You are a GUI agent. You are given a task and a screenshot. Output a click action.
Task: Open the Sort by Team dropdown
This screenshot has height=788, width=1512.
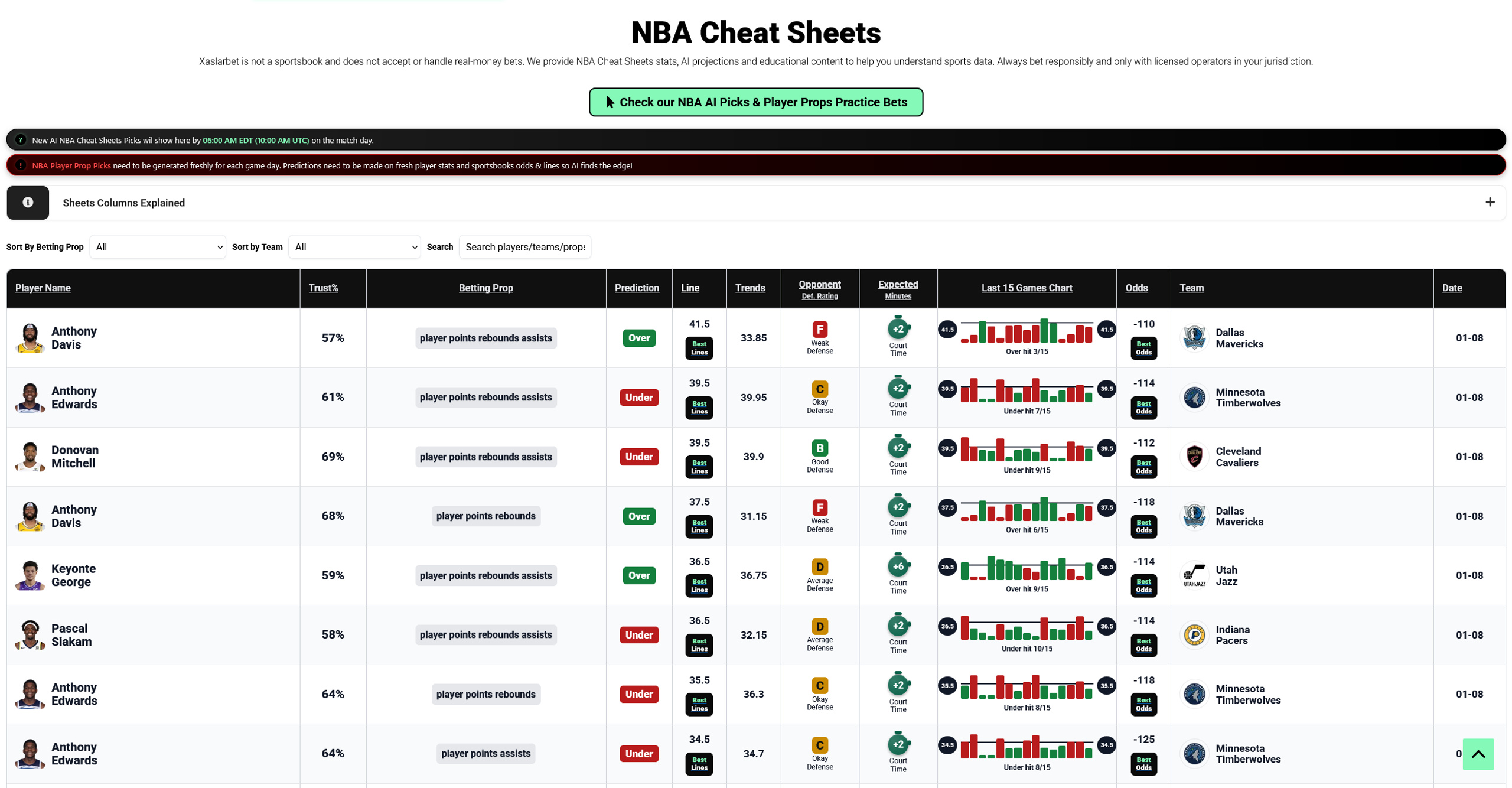point(354,247)
